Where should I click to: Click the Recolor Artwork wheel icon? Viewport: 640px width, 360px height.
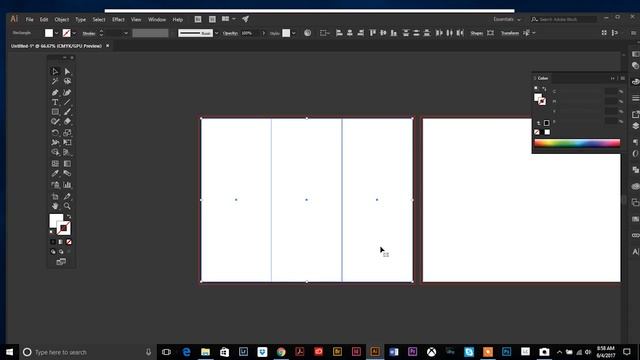[x=307, y=33]
